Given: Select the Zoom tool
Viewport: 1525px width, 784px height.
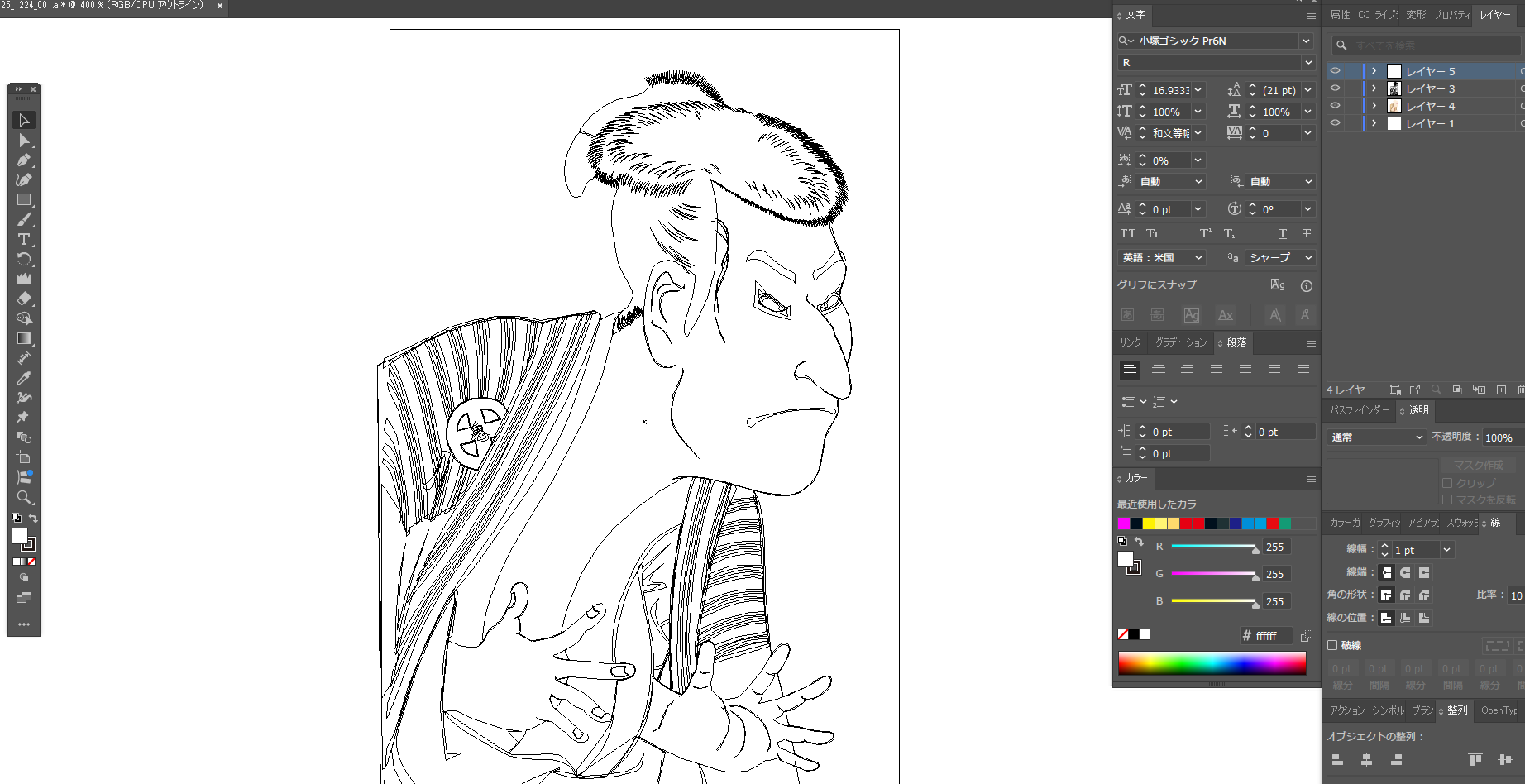Looking at the screenshot, I should 23,497.
